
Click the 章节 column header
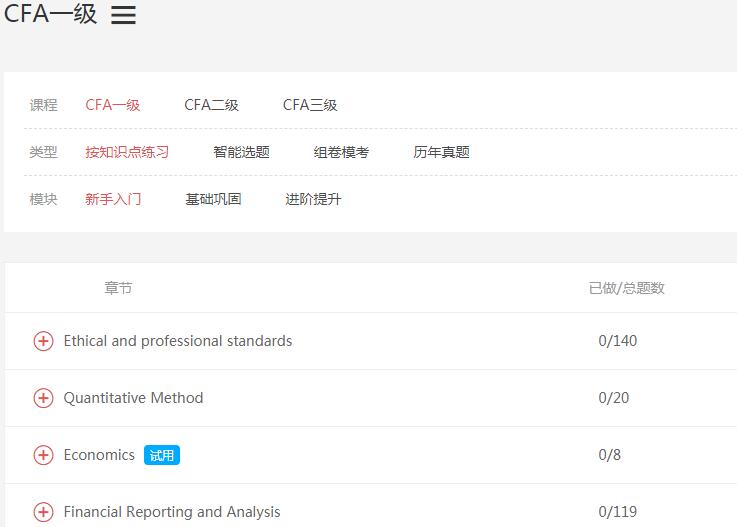(118, 288)
